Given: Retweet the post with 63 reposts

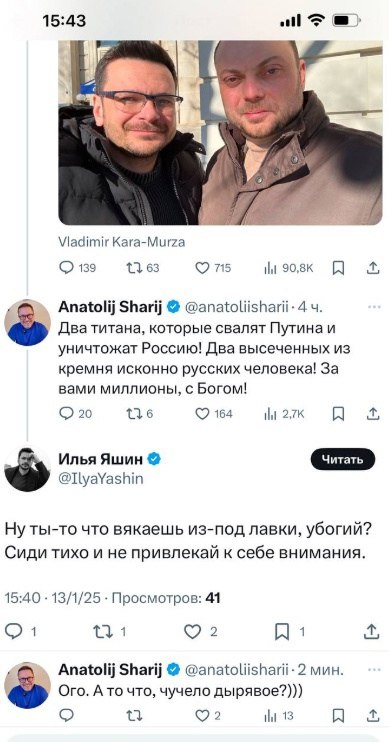Looking at the screenshot, I should (143, 268).
